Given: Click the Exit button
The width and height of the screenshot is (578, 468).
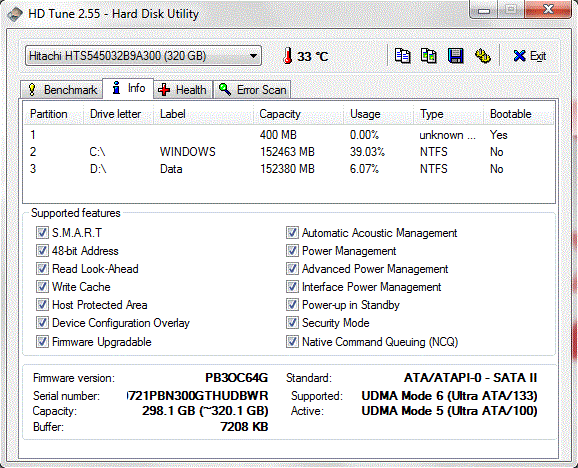Looking at the screenshot, I should [530, 56].
